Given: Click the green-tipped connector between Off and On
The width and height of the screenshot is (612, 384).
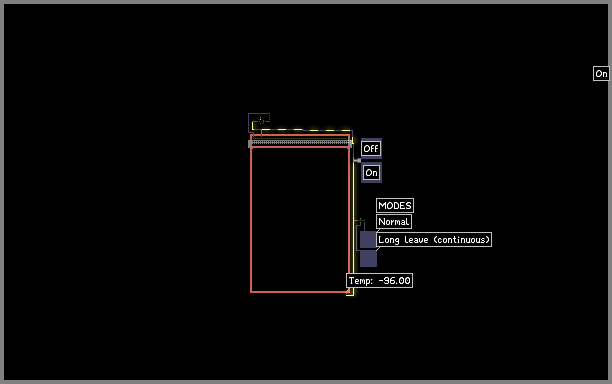Looking at the screenshot, I should [357, 160].
